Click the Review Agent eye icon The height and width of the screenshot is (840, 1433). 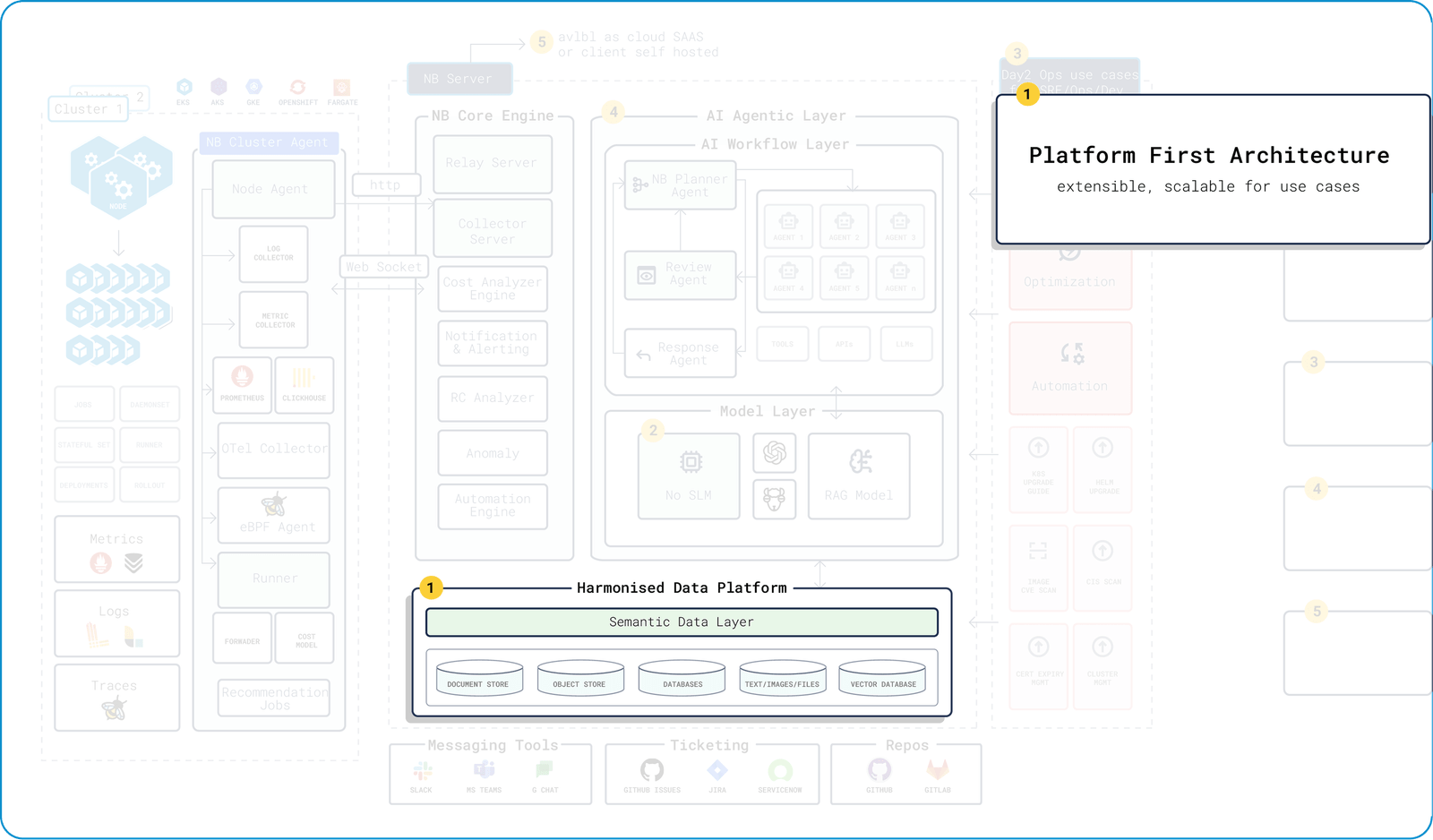(646, 276)
